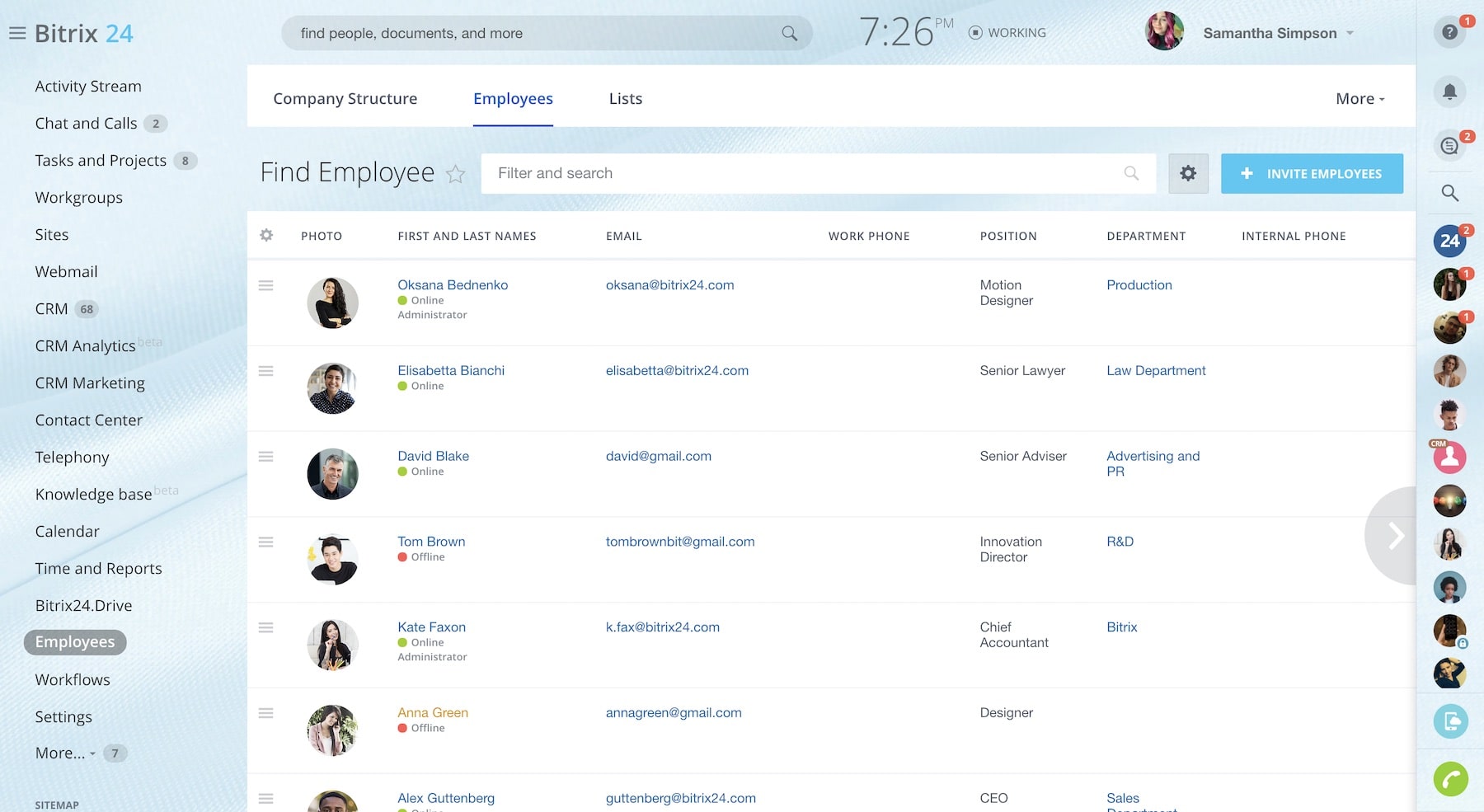Image resolution: width=1484 pixels, height=812 pixels.
Task: Open the More dropdown beside Lists
Action: pos(1359,98)
